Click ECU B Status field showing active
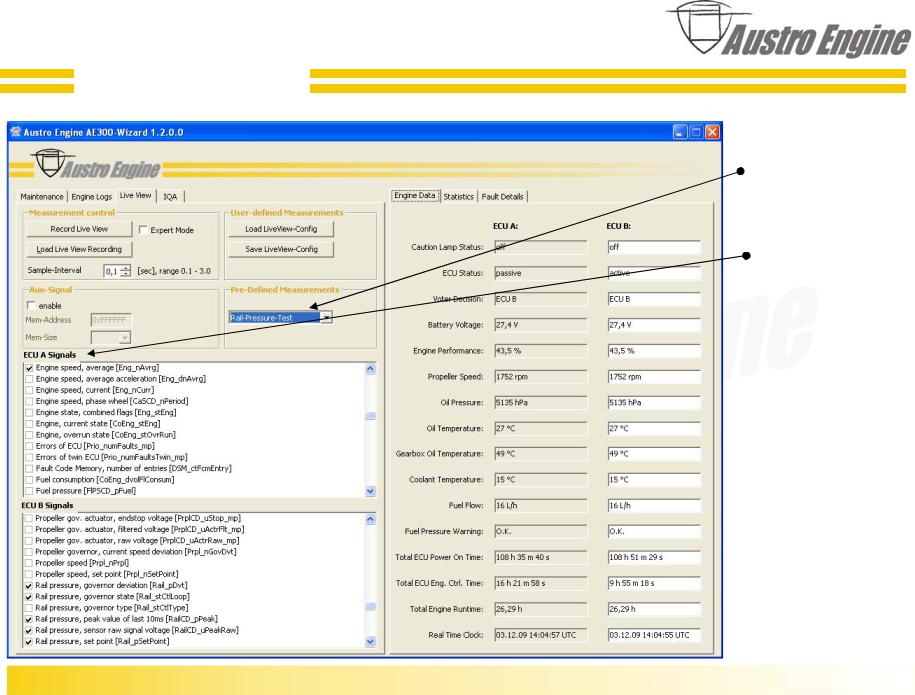The width and height of the screenshot is (915, 695). pyautogui.click(x=654, y=273)
